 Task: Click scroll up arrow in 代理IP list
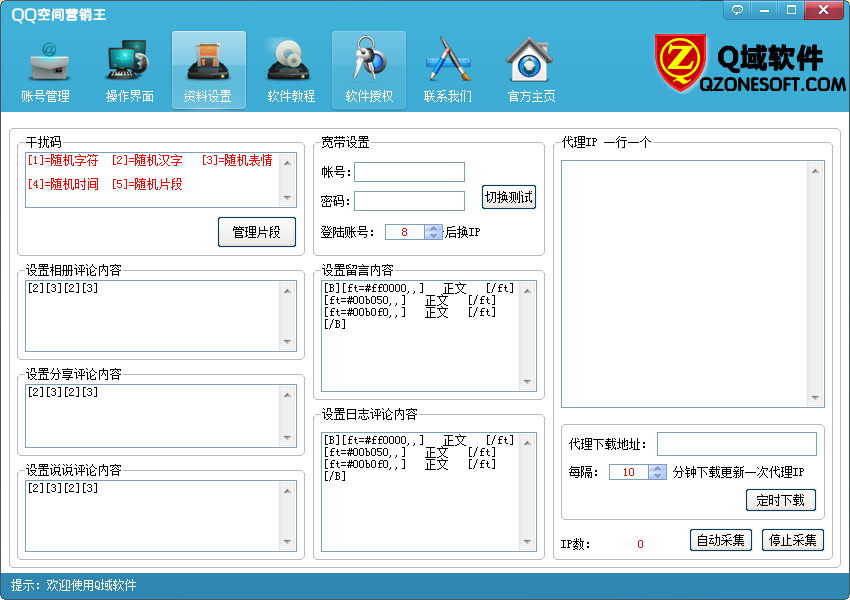click(815, 171)
